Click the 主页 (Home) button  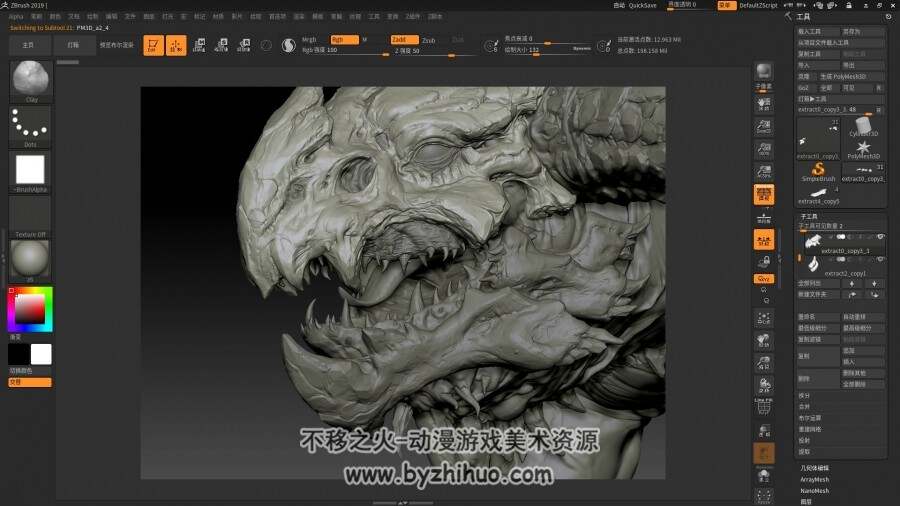(28, 45)
